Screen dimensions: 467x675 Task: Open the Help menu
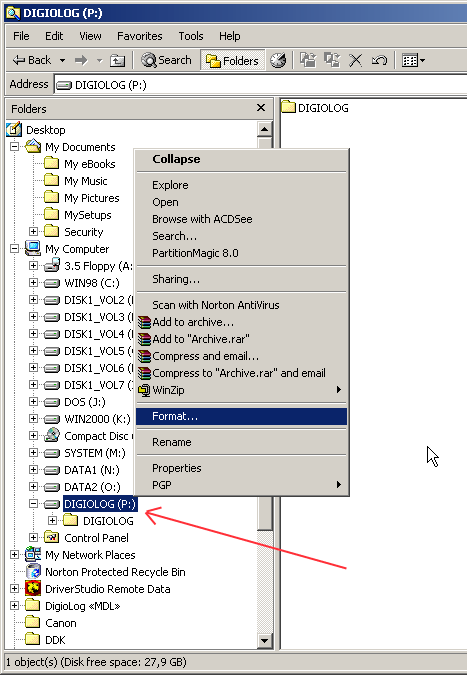(229, 36)
